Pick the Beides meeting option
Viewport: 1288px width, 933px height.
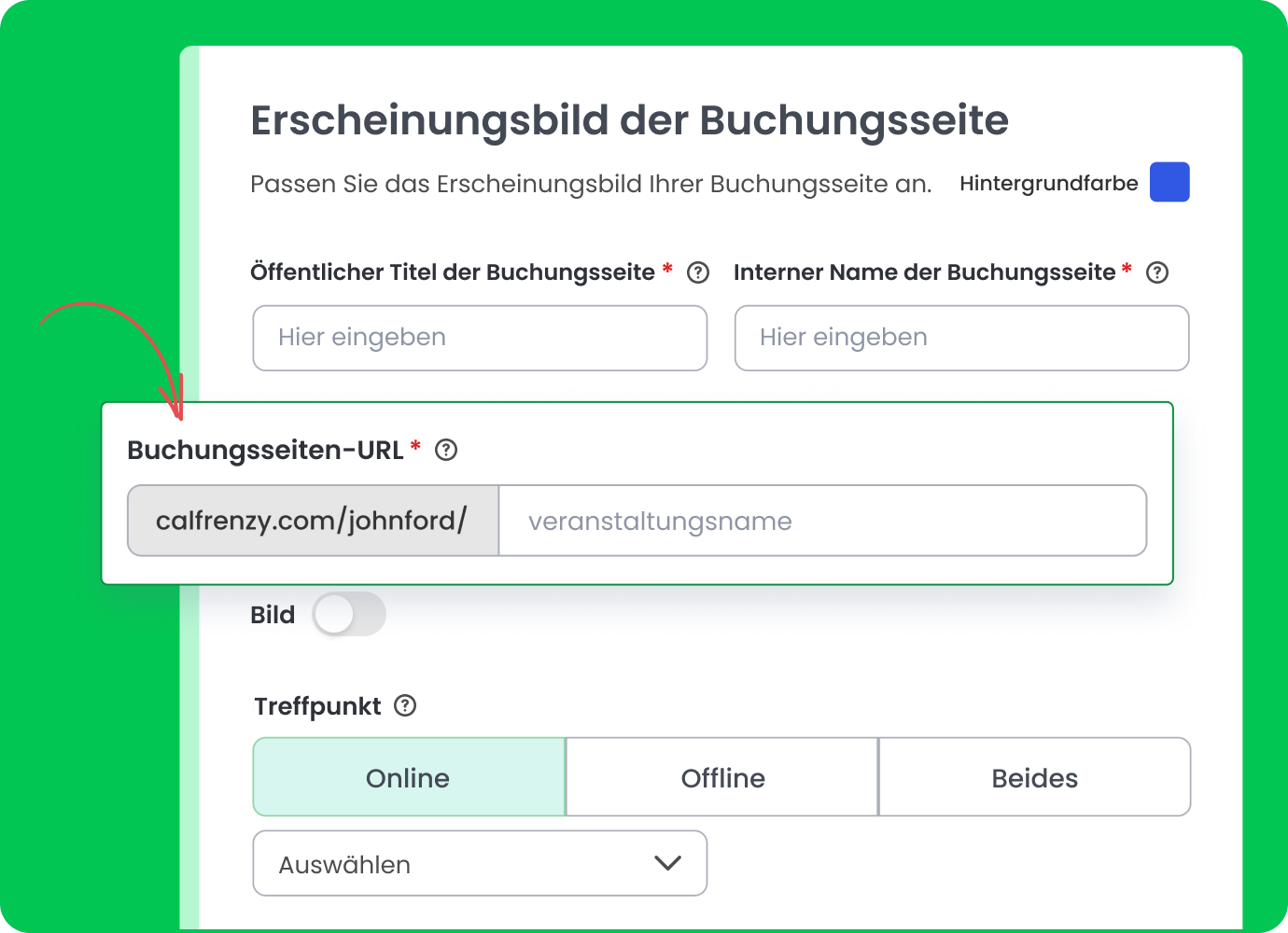tap(1034, 777)
